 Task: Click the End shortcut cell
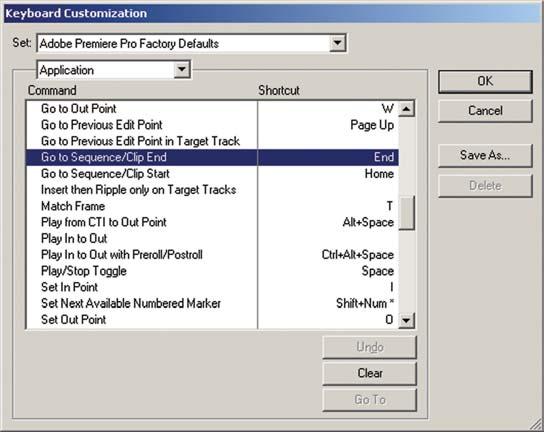(328, 158)
